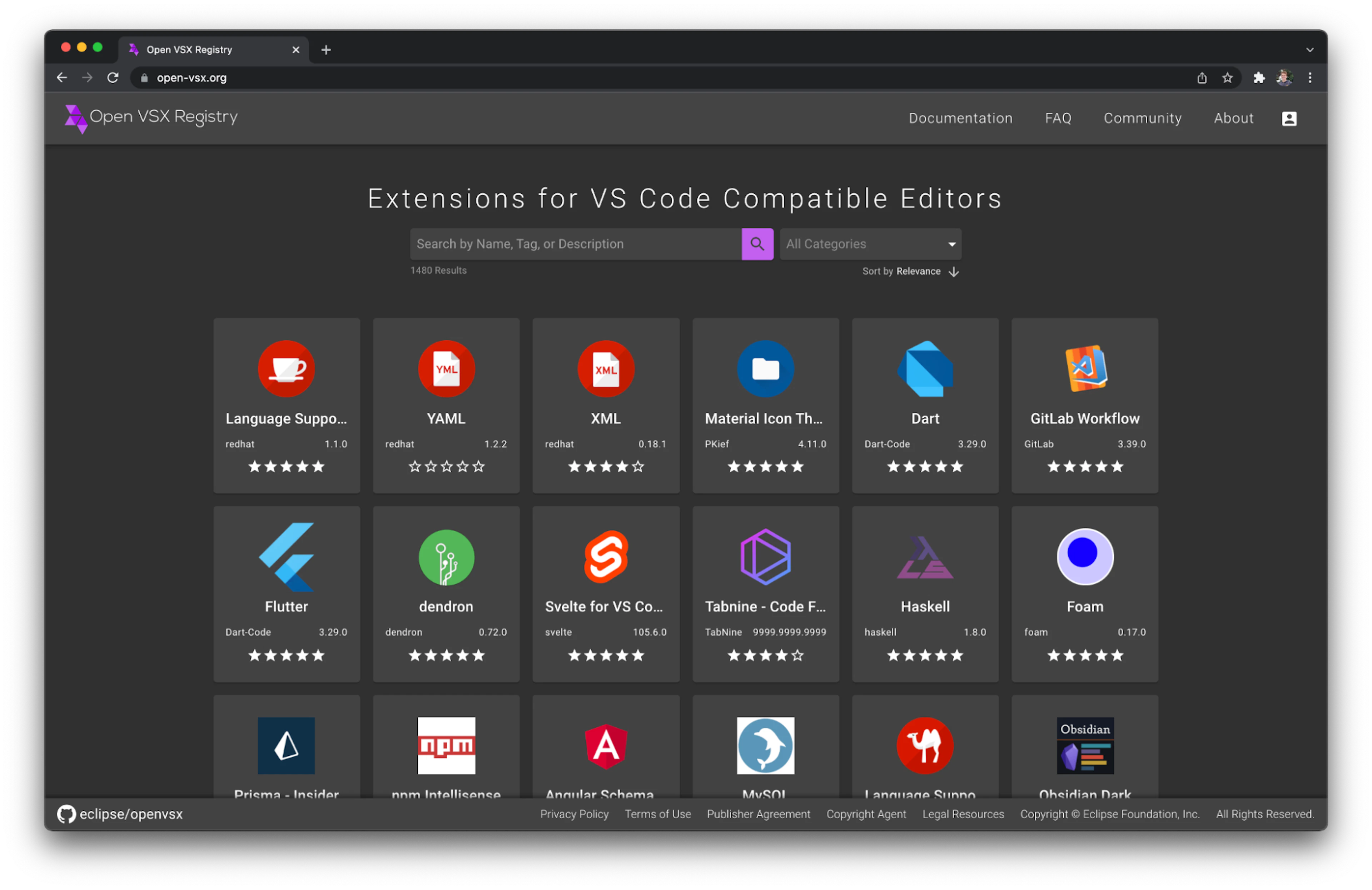Click the browser share icon
Viewport: 1372px width, 890px height.
tap(1202, 77)
